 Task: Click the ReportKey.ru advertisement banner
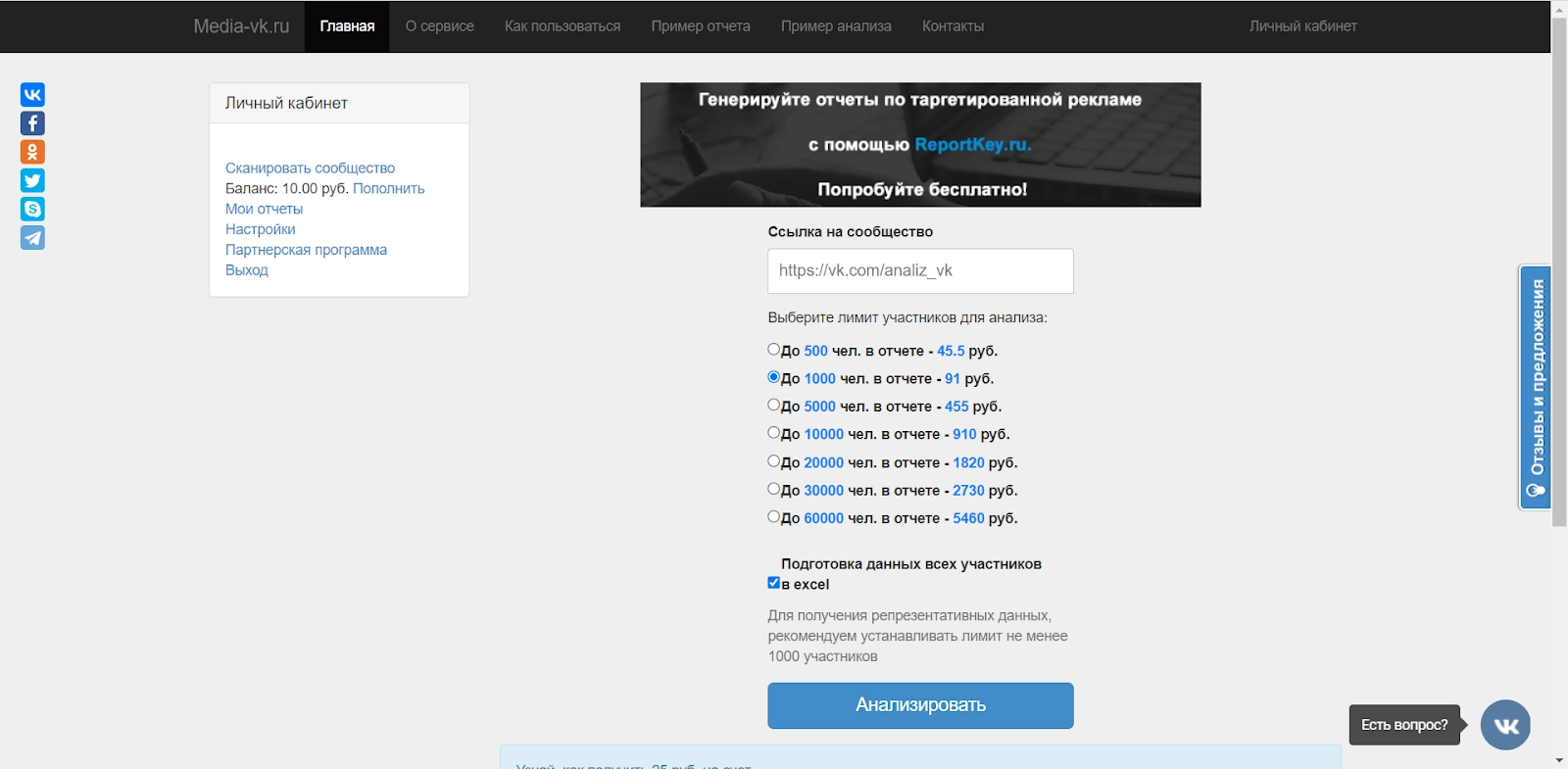(920, 145)
